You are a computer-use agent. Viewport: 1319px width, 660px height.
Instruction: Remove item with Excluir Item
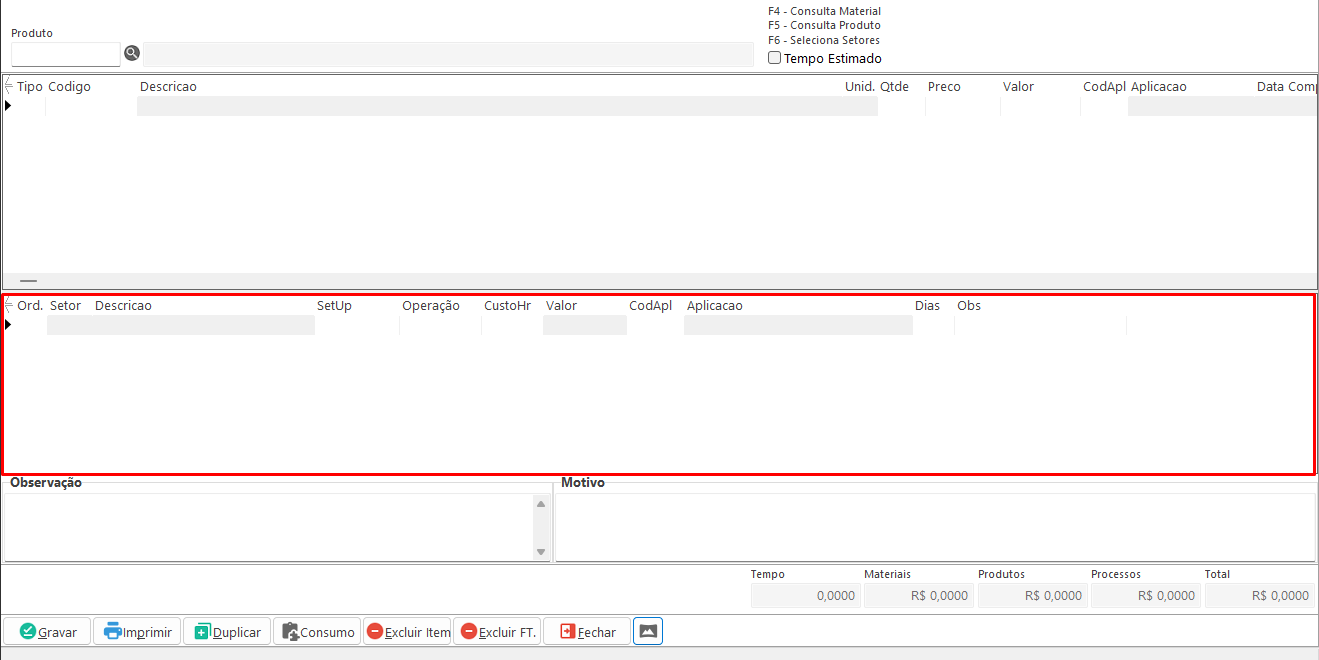pyautogui.click(x=407, y=632)
